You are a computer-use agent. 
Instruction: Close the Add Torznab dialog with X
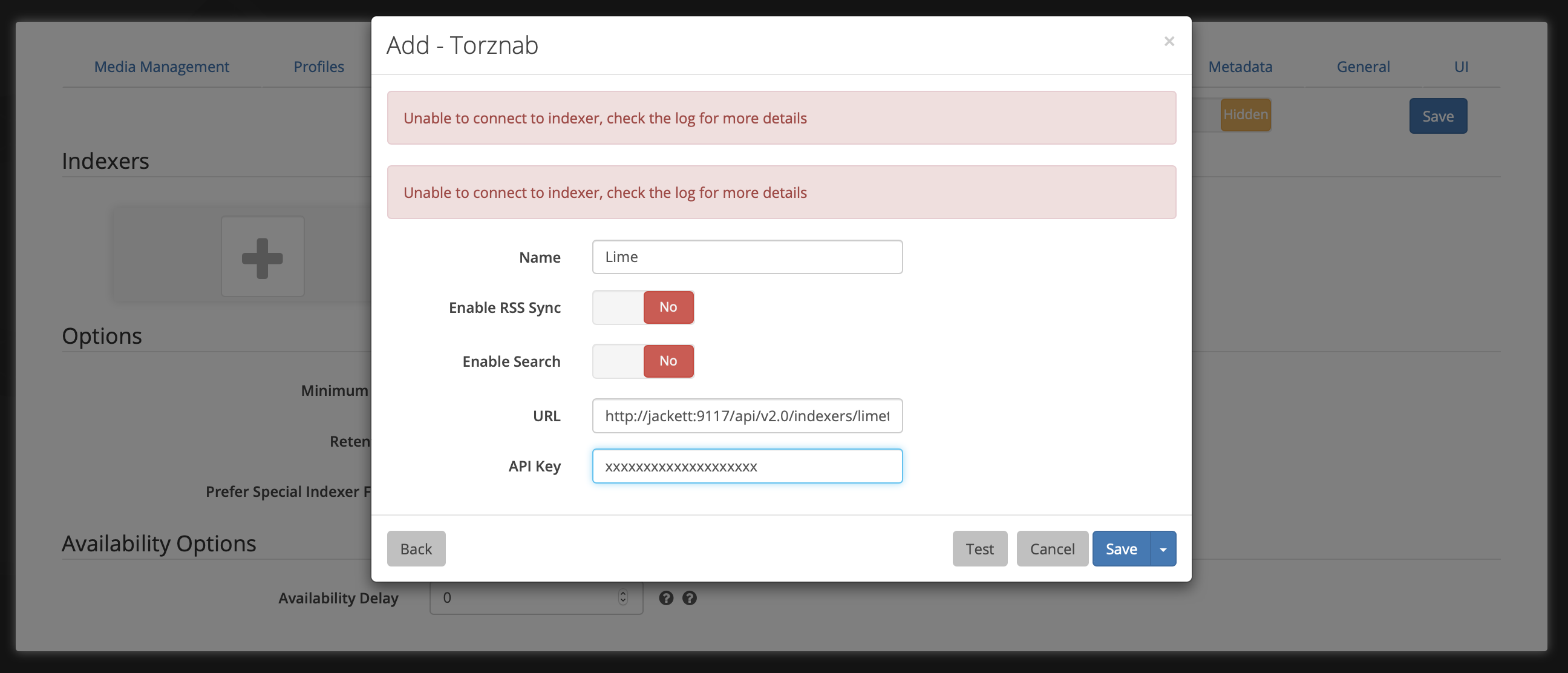click(1169, 41)
